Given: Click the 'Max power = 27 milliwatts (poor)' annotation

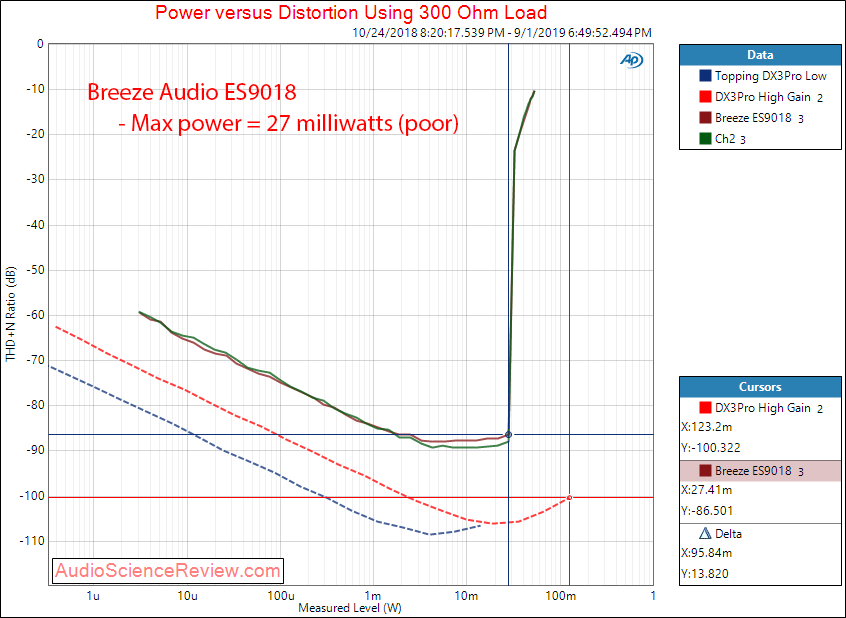Looking at the screenshot, I should pyautogui.click(x=295, y=124).
